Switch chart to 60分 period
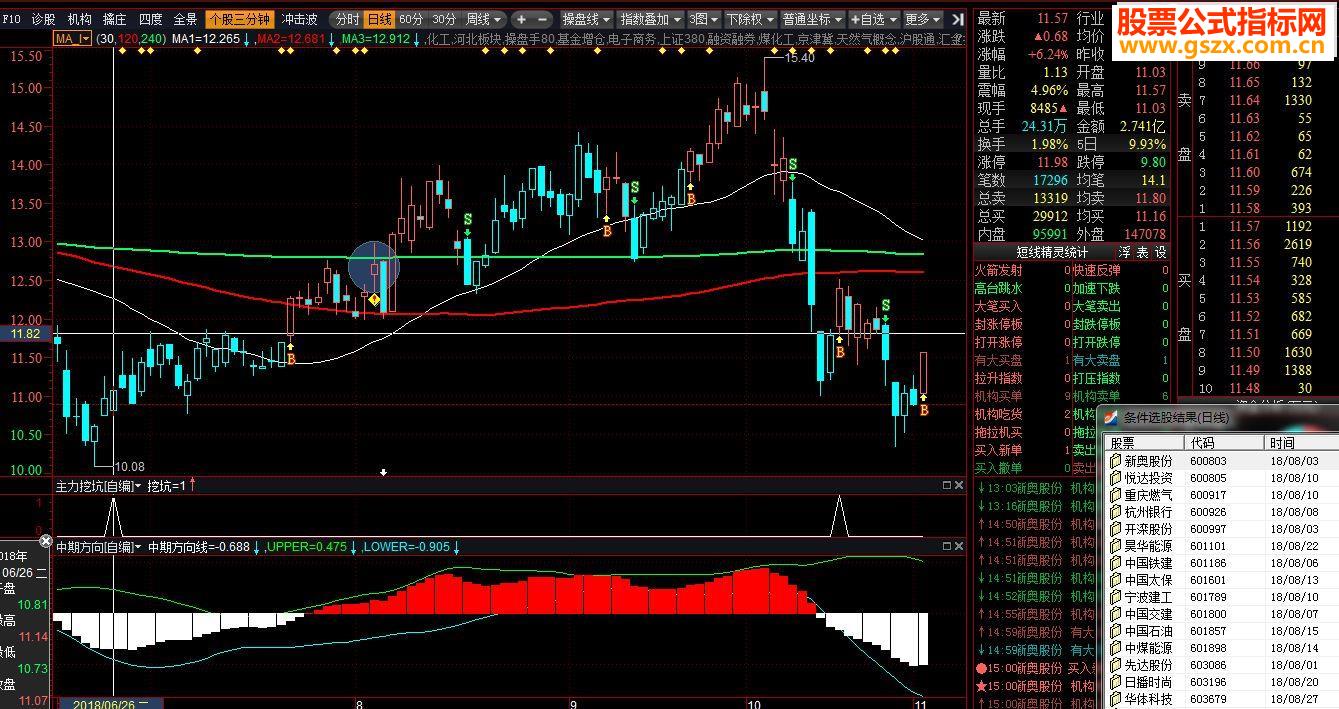 pos(411,19)
